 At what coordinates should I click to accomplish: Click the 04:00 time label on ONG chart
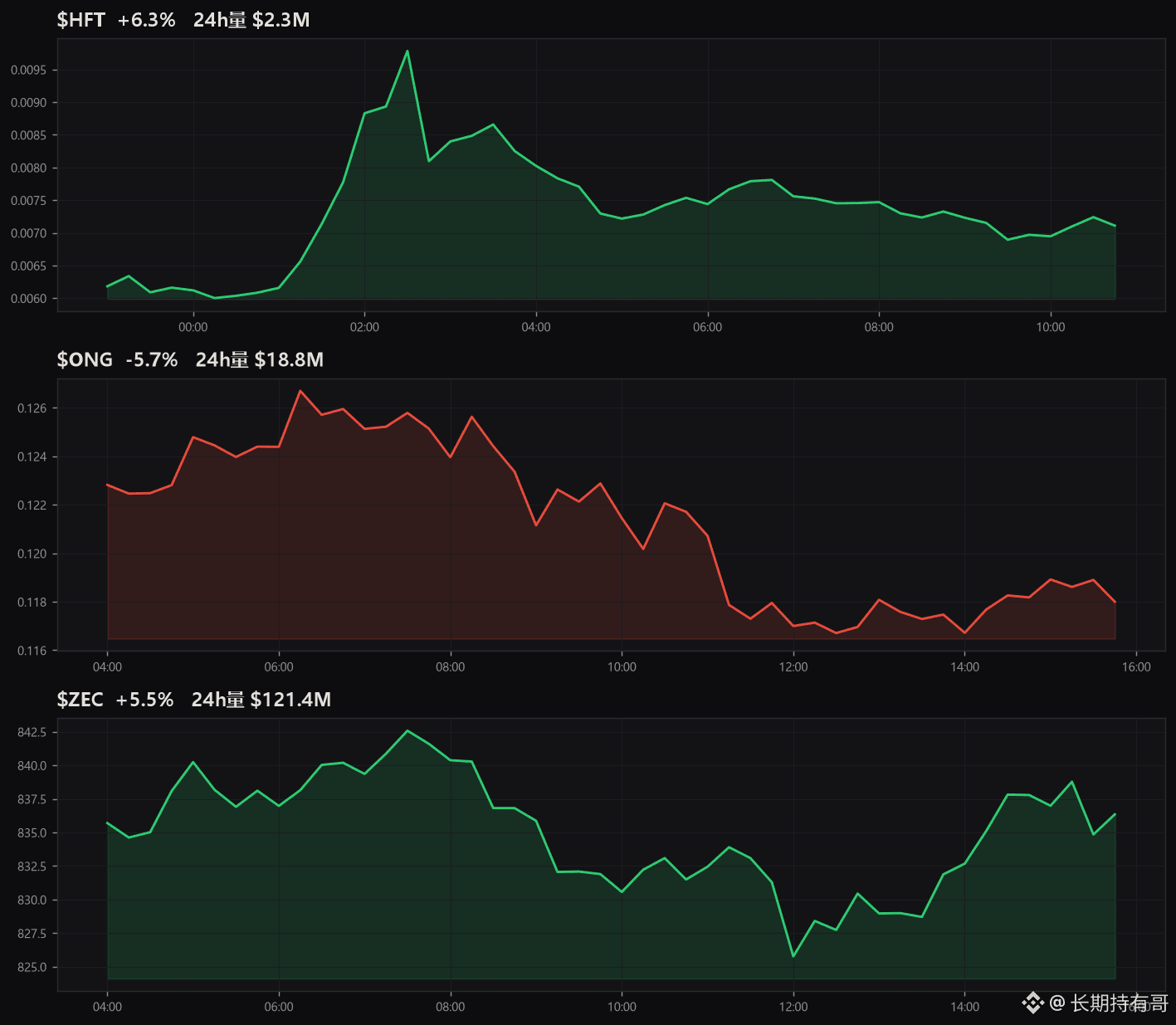click(108, 667)
